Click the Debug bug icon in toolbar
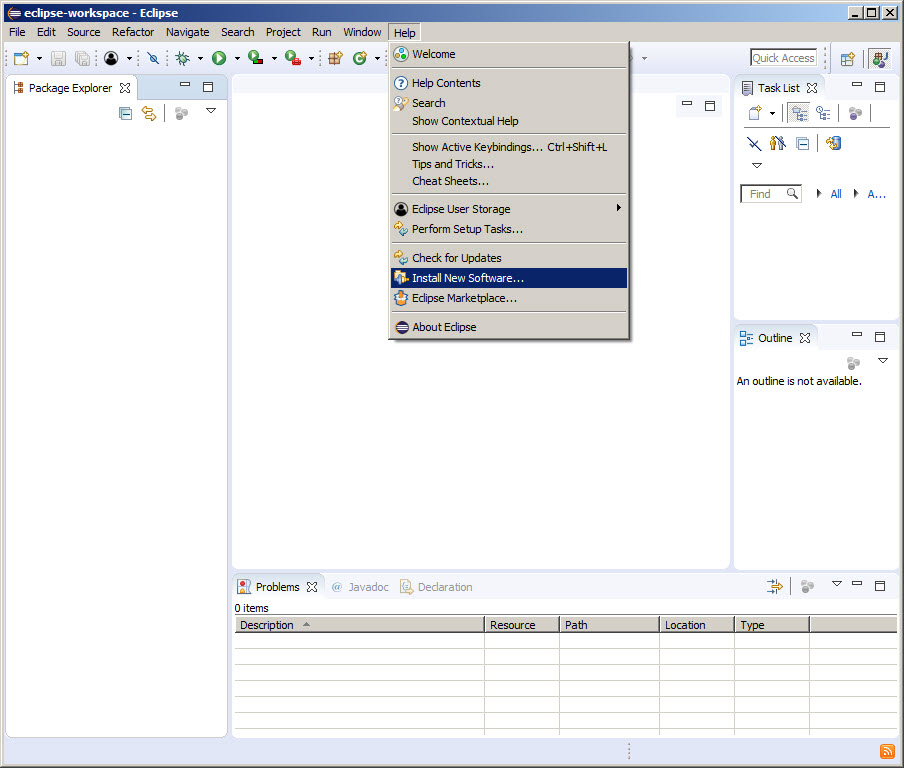This screenshot has height=768, width=904. point(182,59)
